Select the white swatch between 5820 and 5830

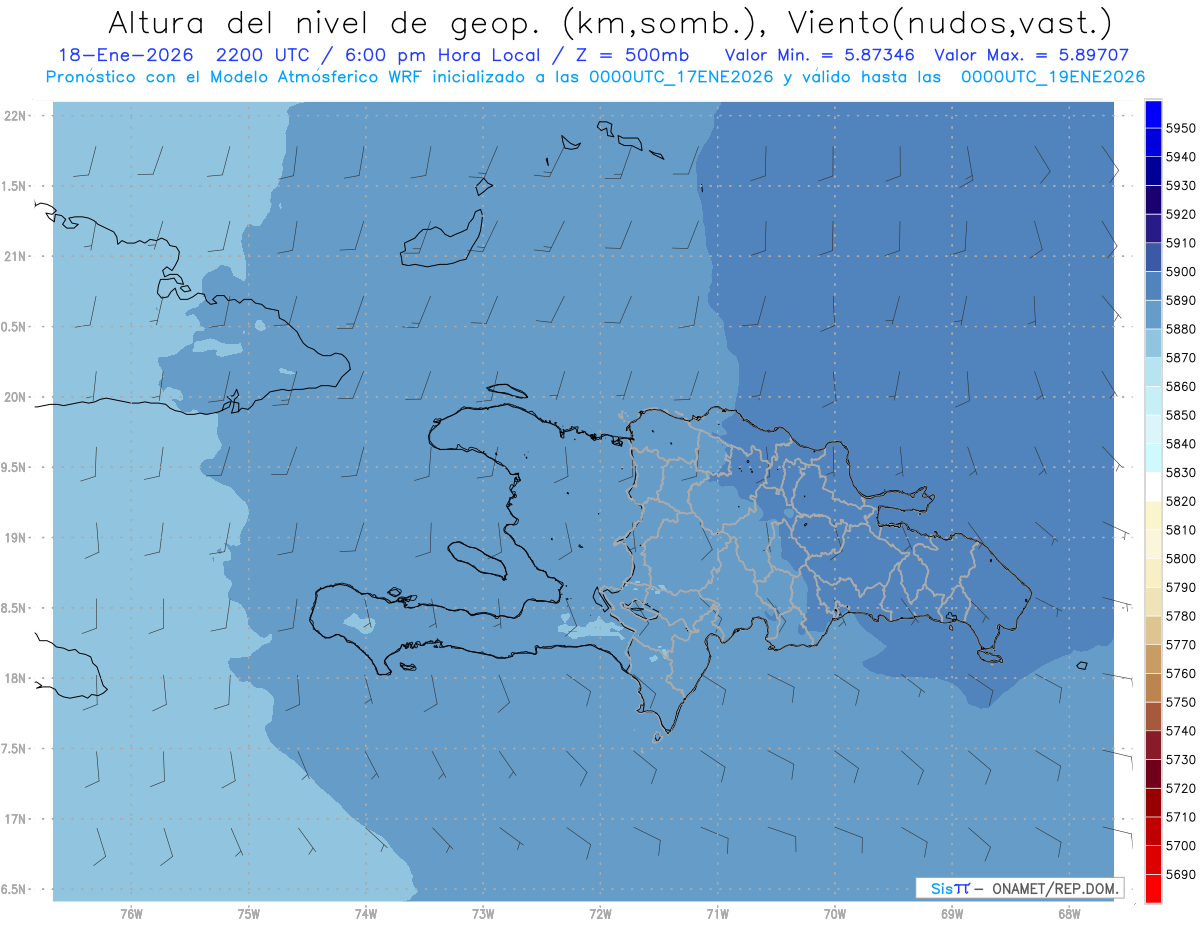[1153, 487]
